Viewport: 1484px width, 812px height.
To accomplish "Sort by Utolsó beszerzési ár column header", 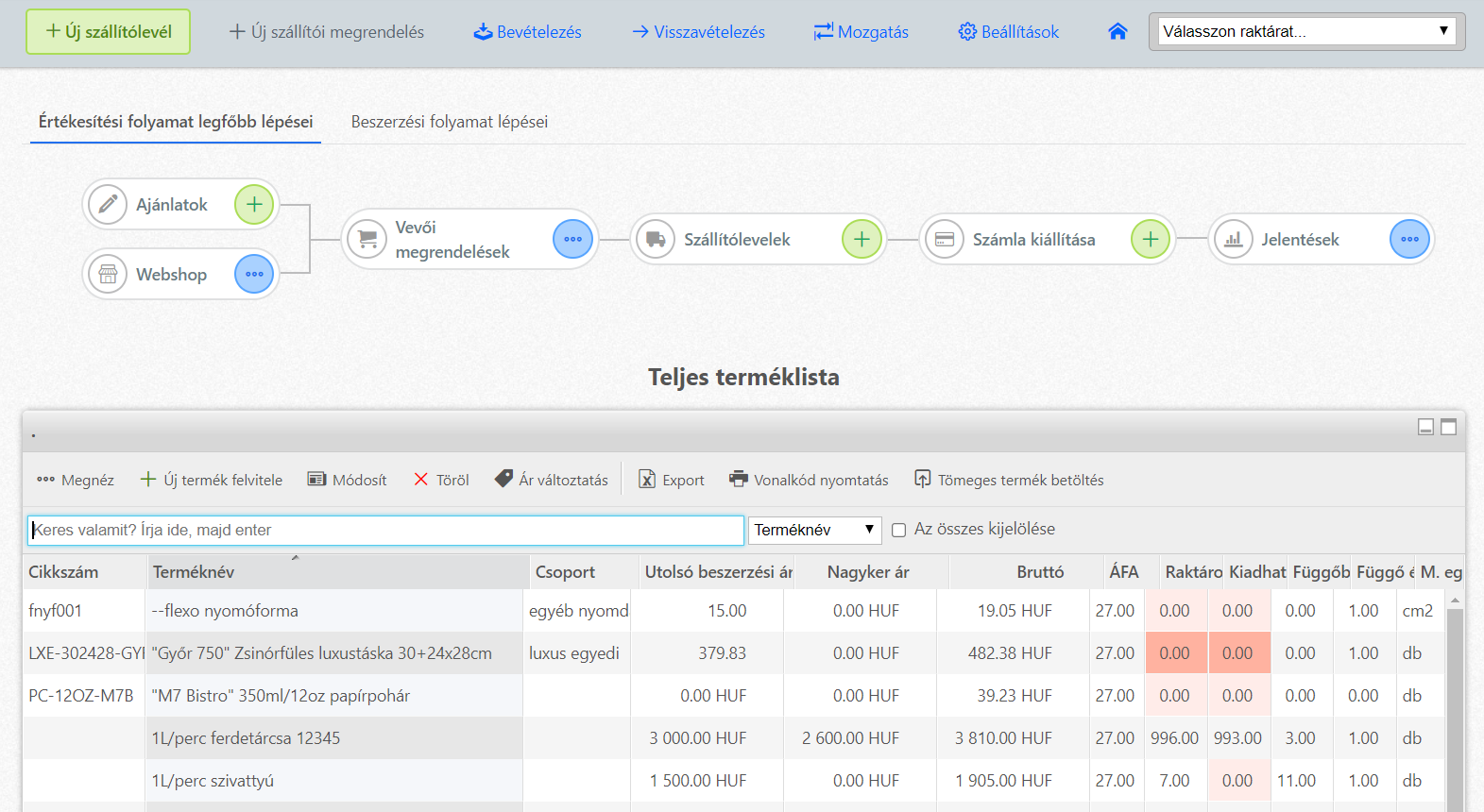I will pos(716,572).
